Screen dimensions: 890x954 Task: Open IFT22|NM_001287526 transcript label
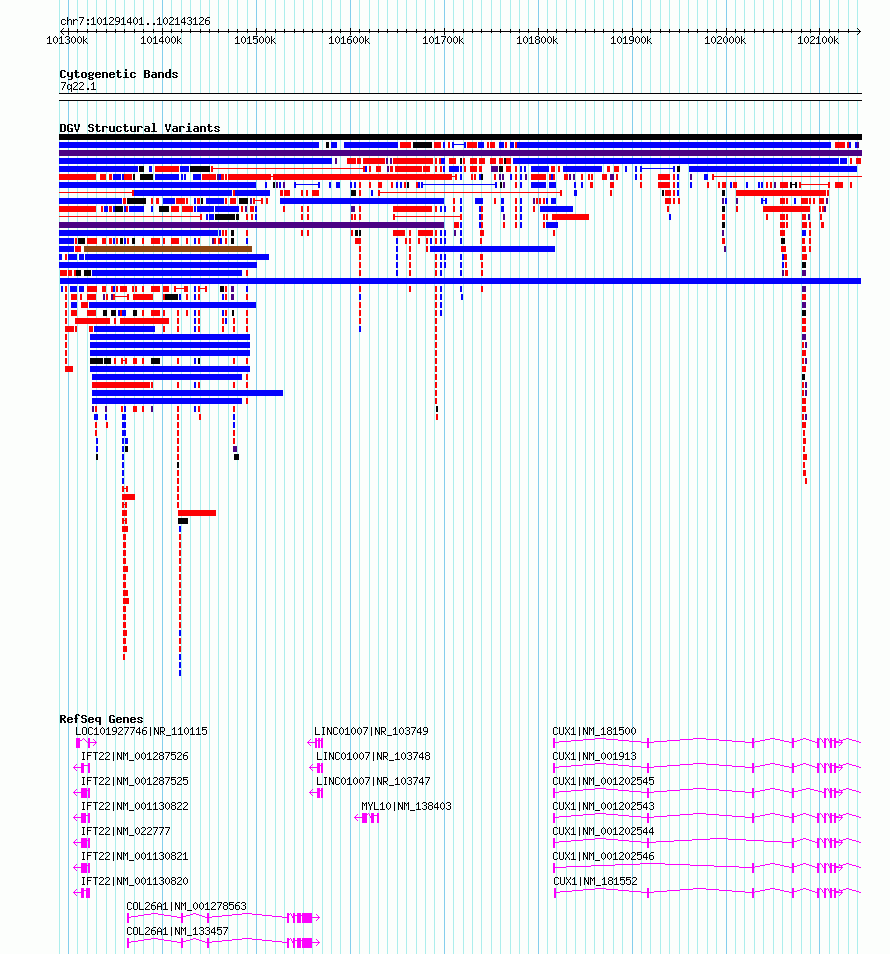pyautogui.click(x=134, y=756)
